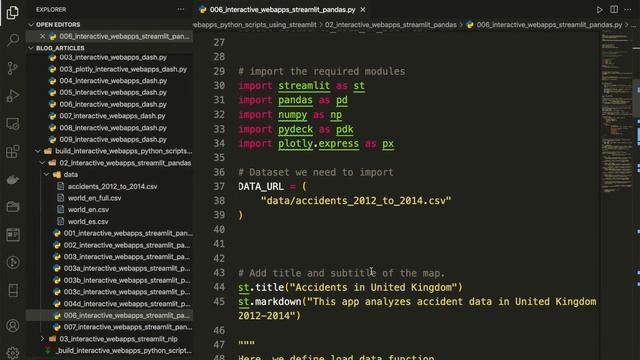The width and height of the screenshot is (640, 360).
Task: Click breadcrumb 006_interactive_webapps_streamlit_pandas.py
Action: point(549,25)
